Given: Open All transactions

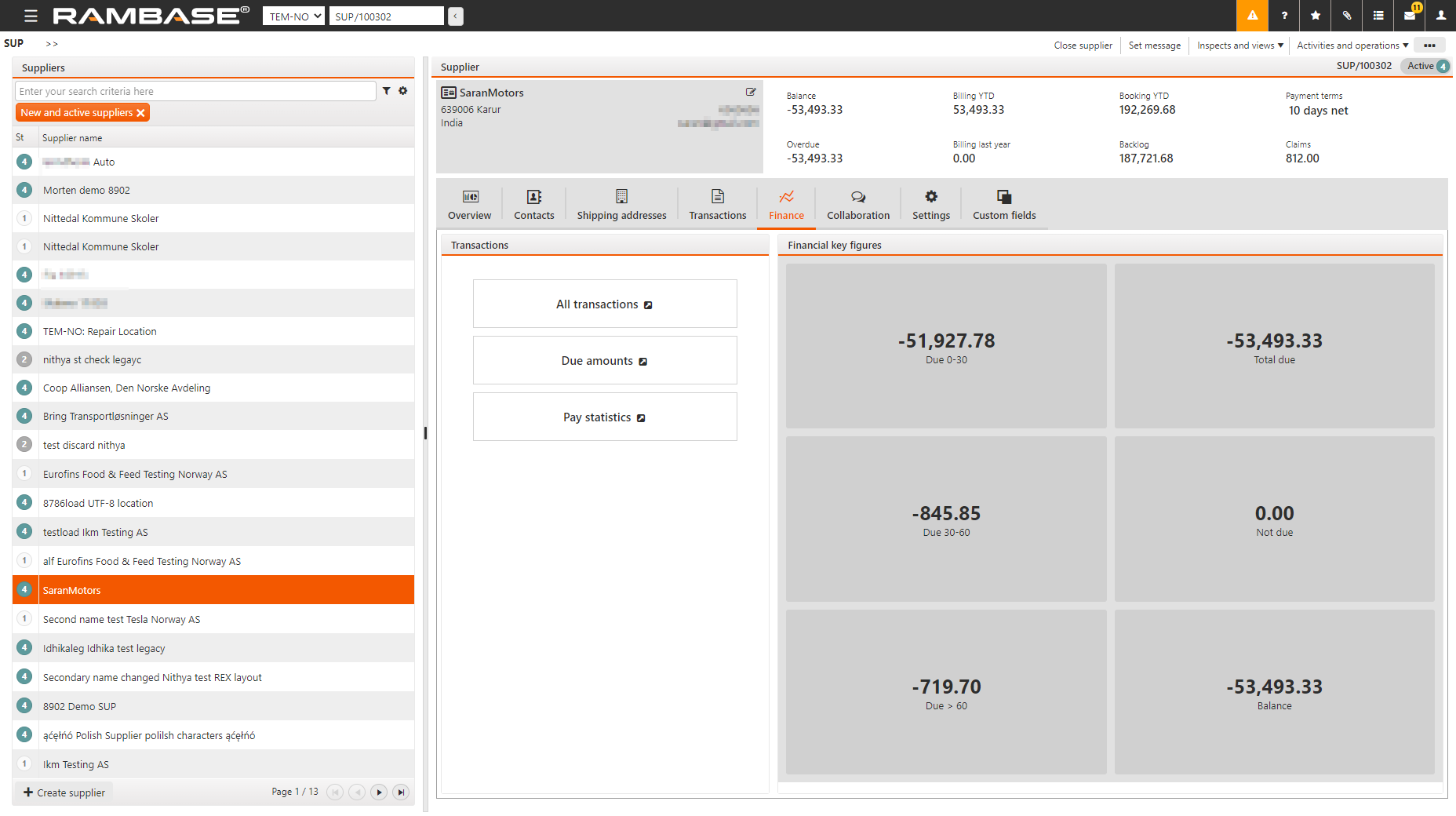Looking at the screenshot, I should [x=604, y=304].
